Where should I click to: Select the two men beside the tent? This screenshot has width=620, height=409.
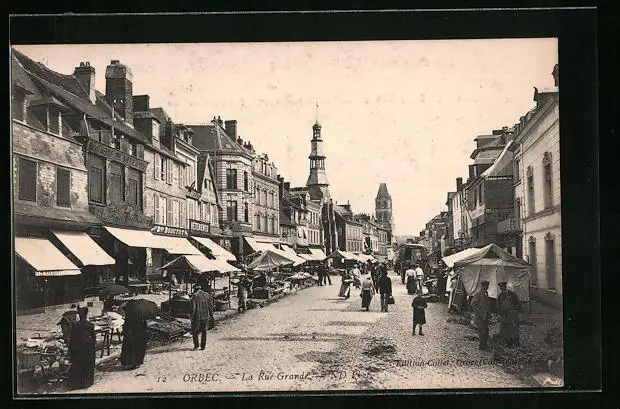point(495,314)
